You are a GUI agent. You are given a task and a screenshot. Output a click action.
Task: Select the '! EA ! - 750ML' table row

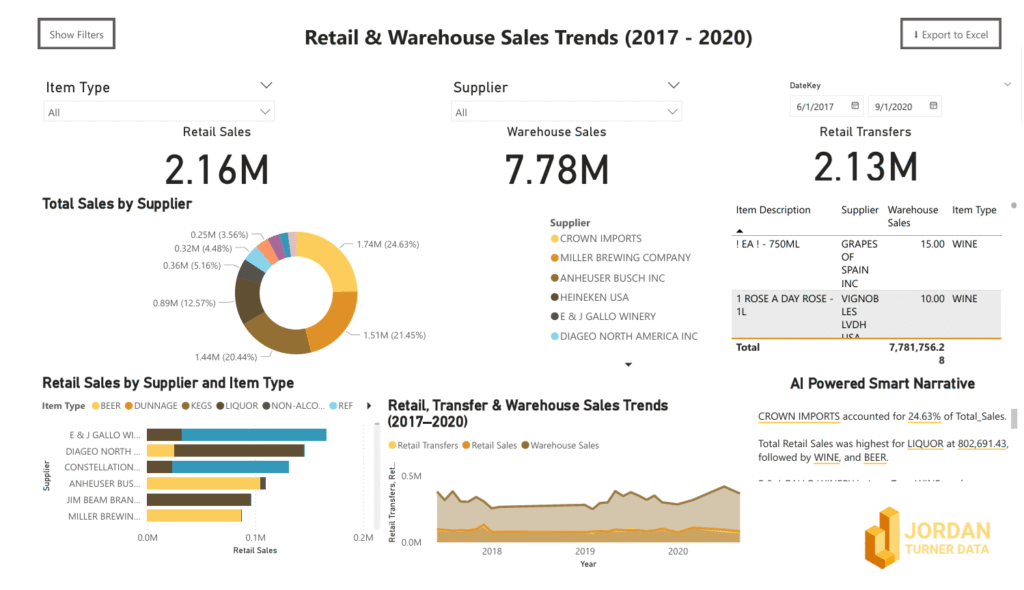tap(866, 263)
